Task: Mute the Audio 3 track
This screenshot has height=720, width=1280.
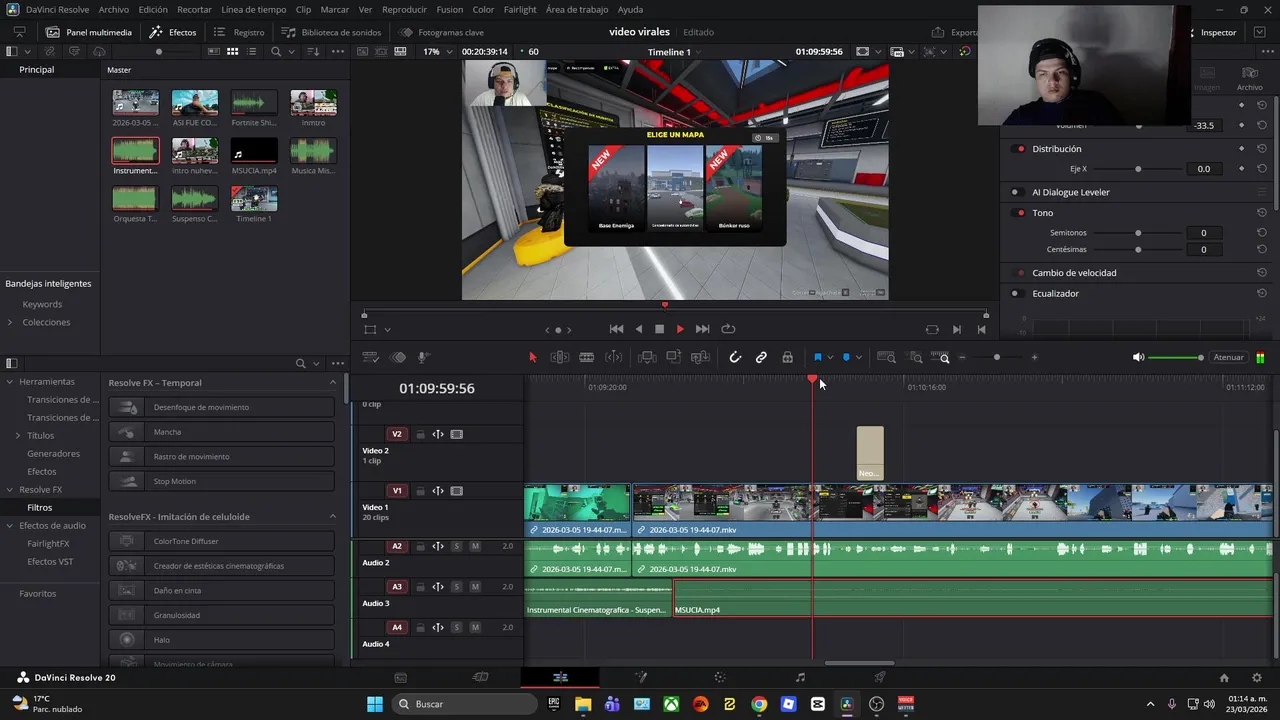Action: [475, 587]
